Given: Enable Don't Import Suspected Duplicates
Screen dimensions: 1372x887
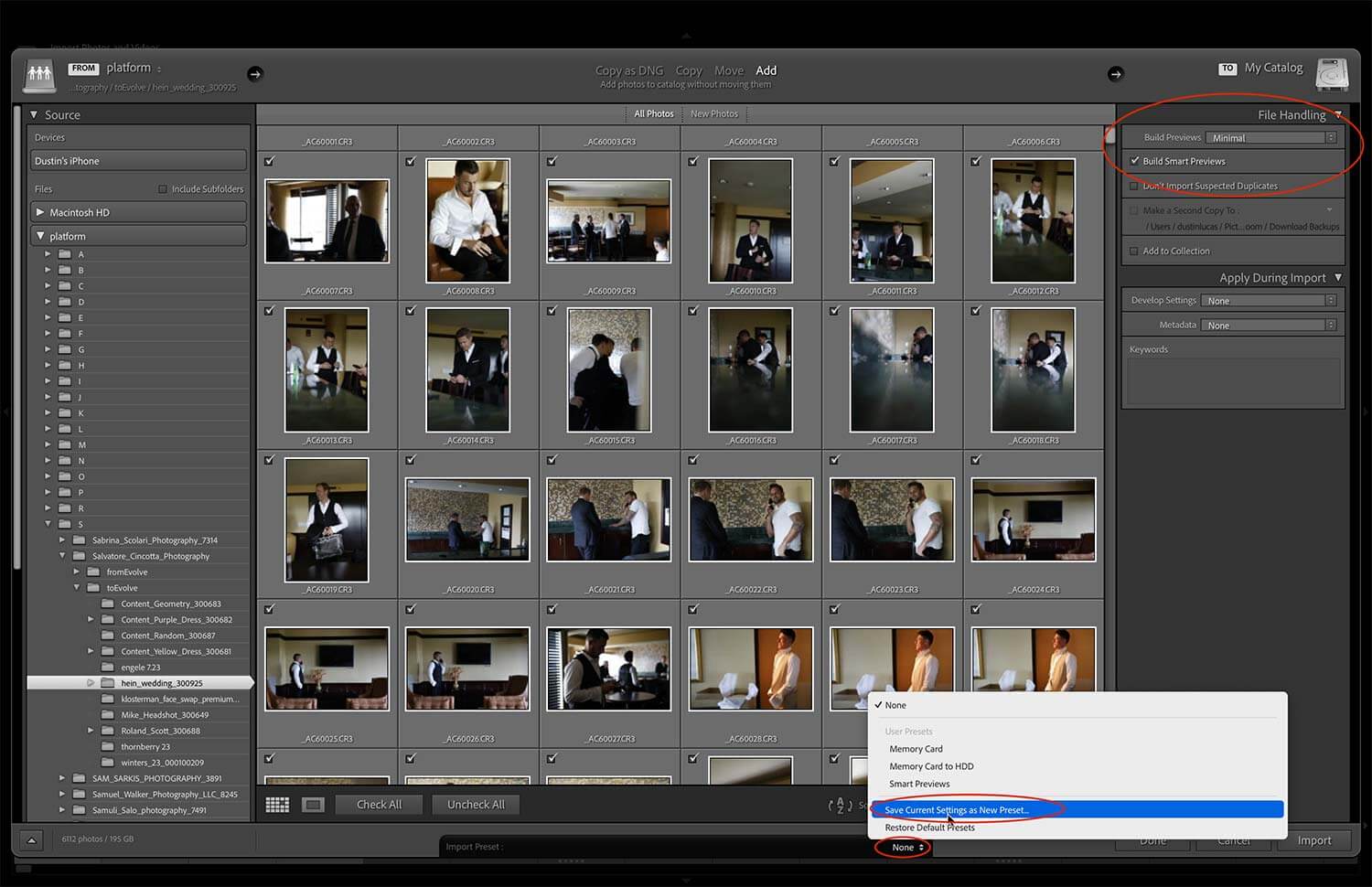Looking at the screenshot, I should 1134,186.
